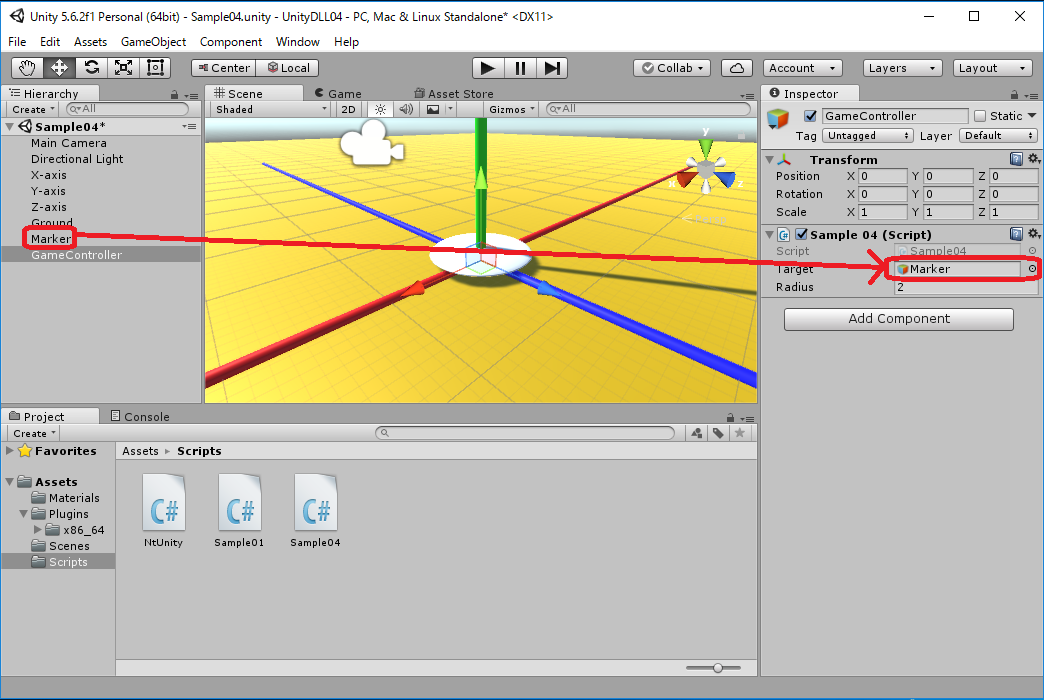Open Transform component help icon
Screen dimensions: 1044x700
tap(1016, 159)
